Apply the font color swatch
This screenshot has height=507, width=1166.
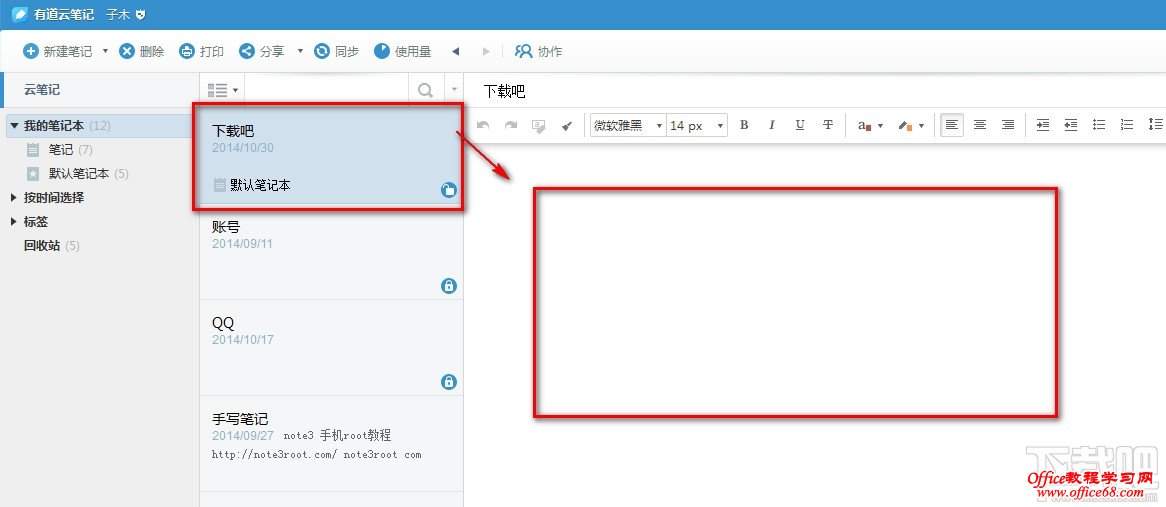[864, 126]
